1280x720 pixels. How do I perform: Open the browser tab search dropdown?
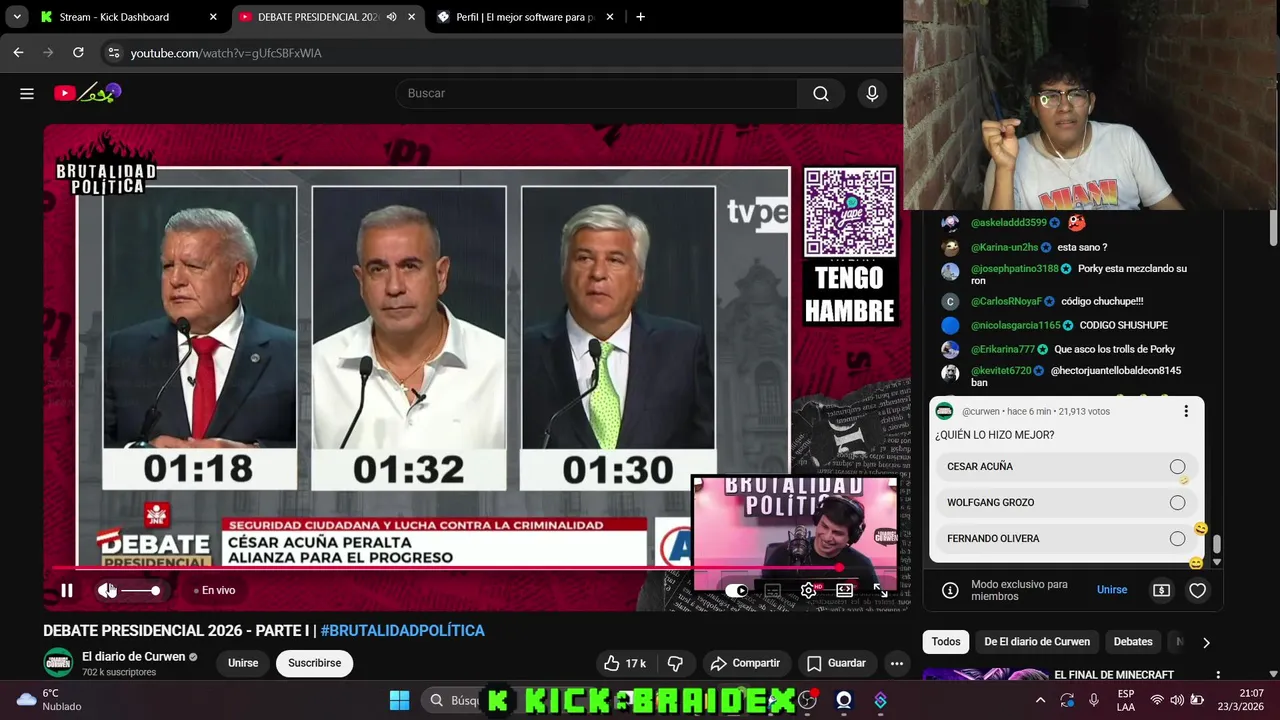pos(17,17)
